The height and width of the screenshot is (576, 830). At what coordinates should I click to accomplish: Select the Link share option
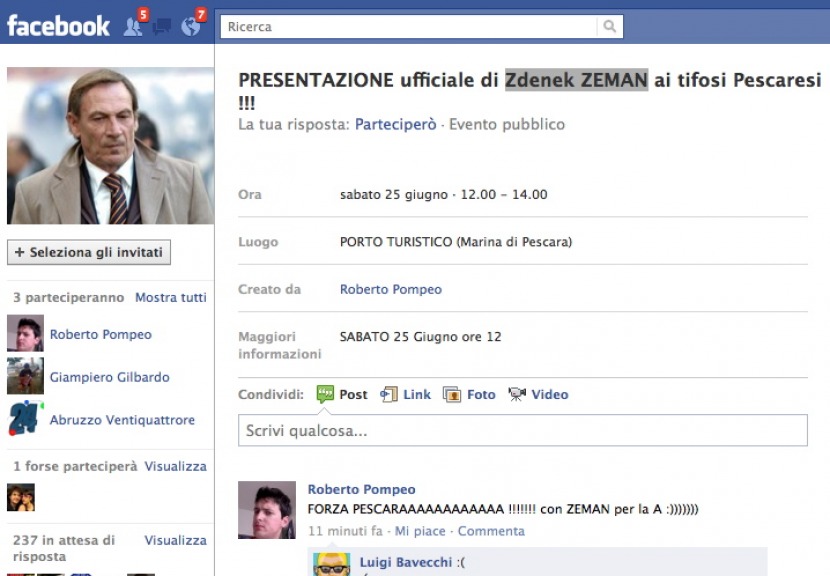point(417,394)
